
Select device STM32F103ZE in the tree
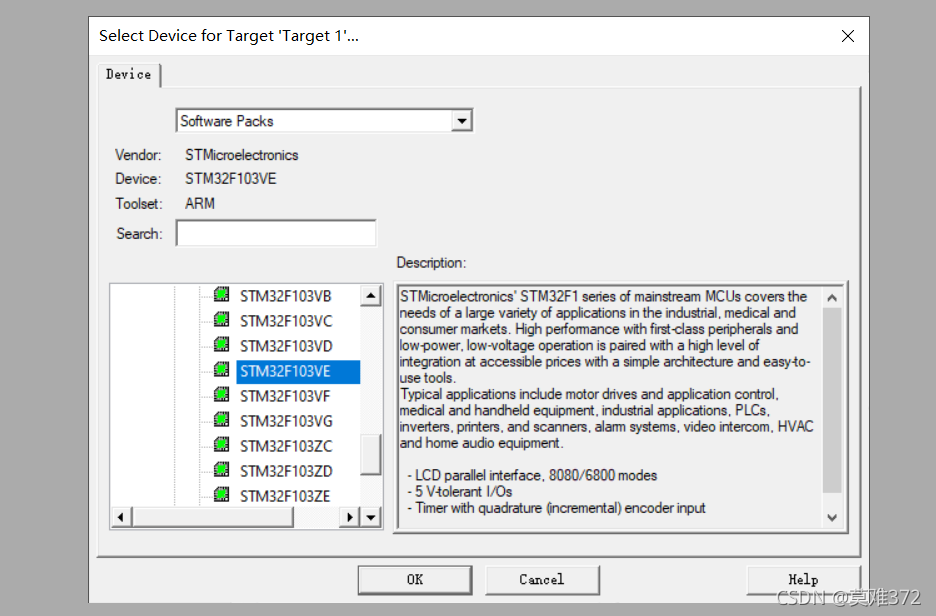click(285, 496)
